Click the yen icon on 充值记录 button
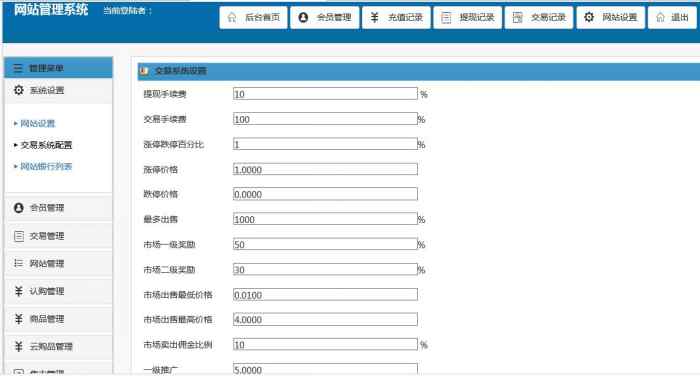 coord(375,17)
